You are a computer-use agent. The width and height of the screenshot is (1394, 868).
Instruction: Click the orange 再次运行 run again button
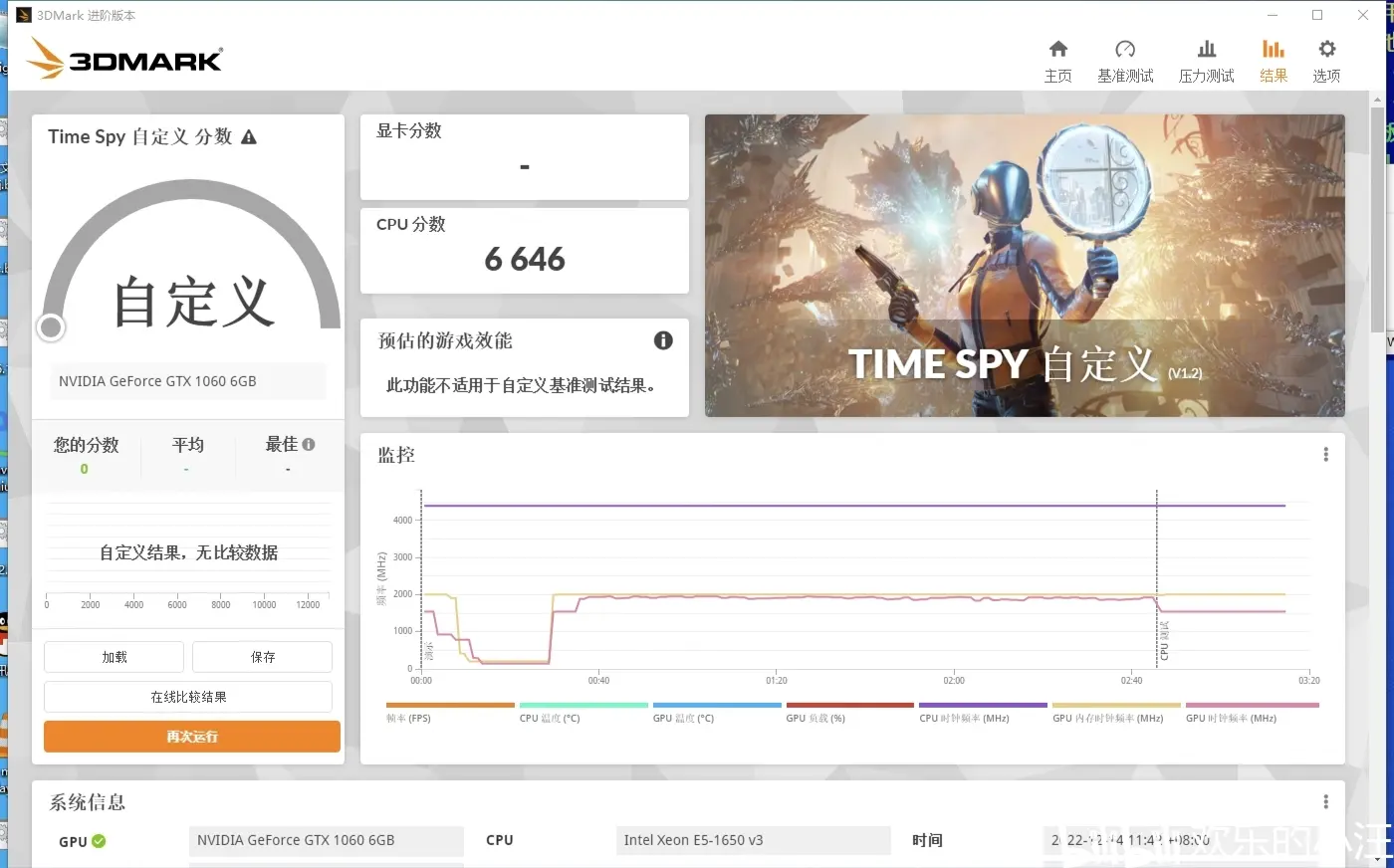[x=192, y=737]
